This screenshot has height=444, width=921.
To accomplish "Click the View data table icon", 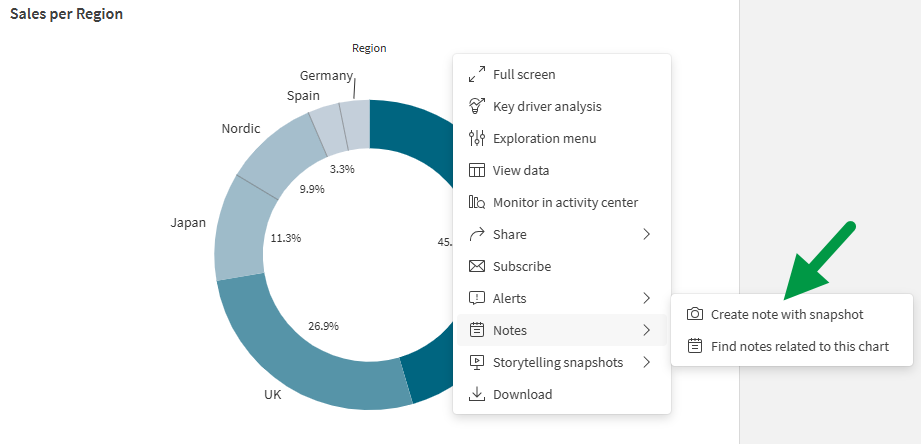I will [477, 170].
